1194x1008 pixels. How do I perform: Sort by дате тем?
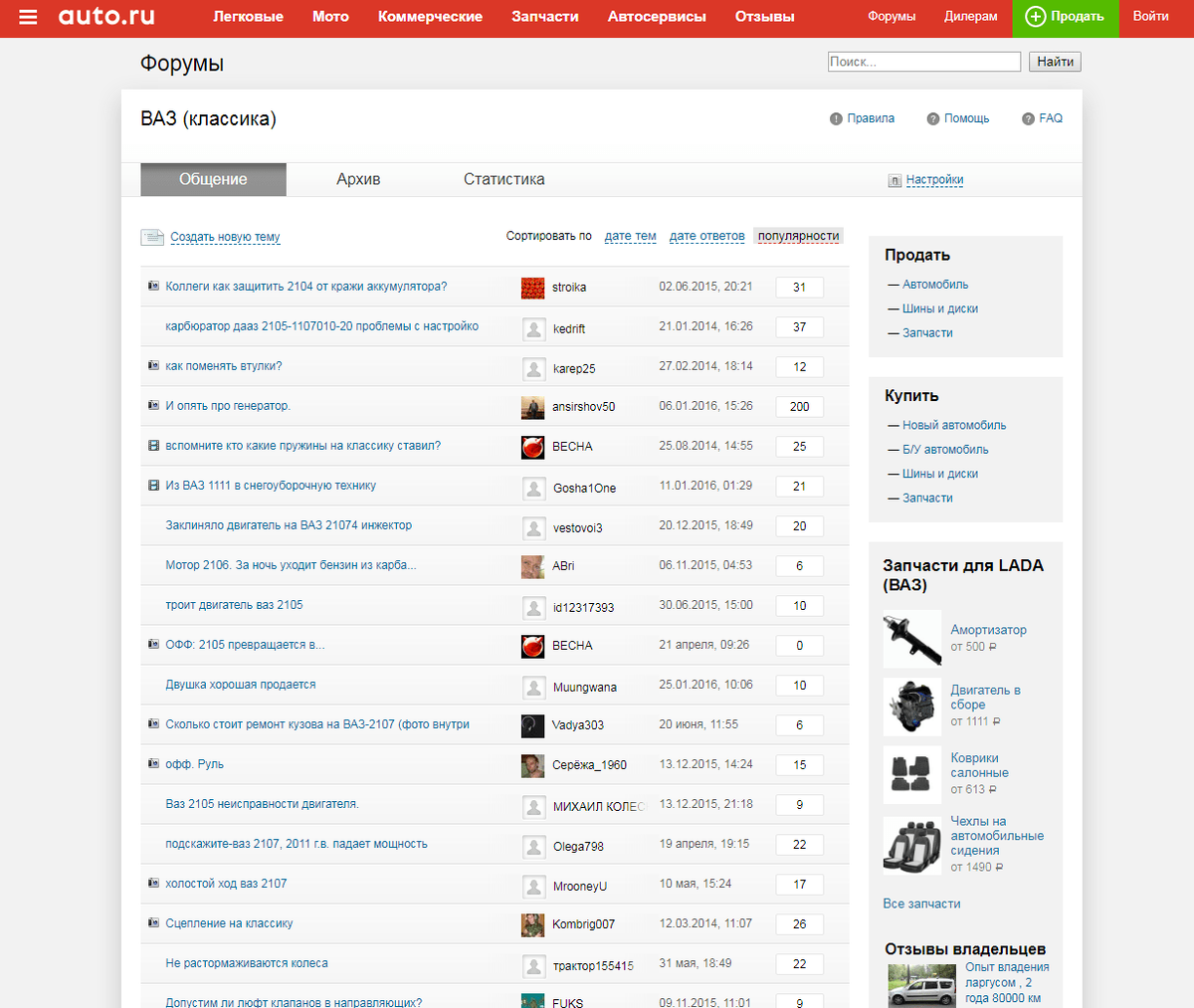point(630,236)
